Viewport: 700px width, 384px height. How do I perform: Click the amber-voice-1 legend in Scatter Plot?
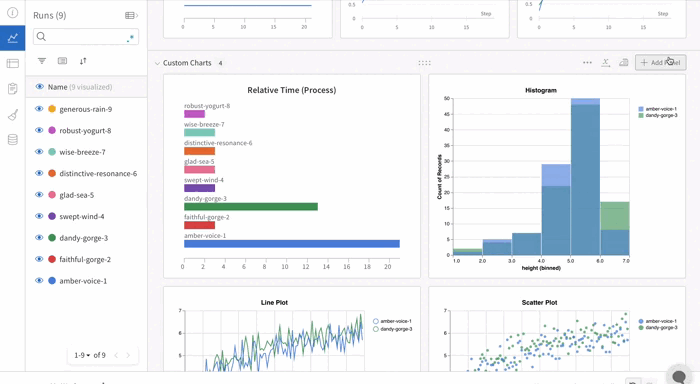click(x=658, y=321)
